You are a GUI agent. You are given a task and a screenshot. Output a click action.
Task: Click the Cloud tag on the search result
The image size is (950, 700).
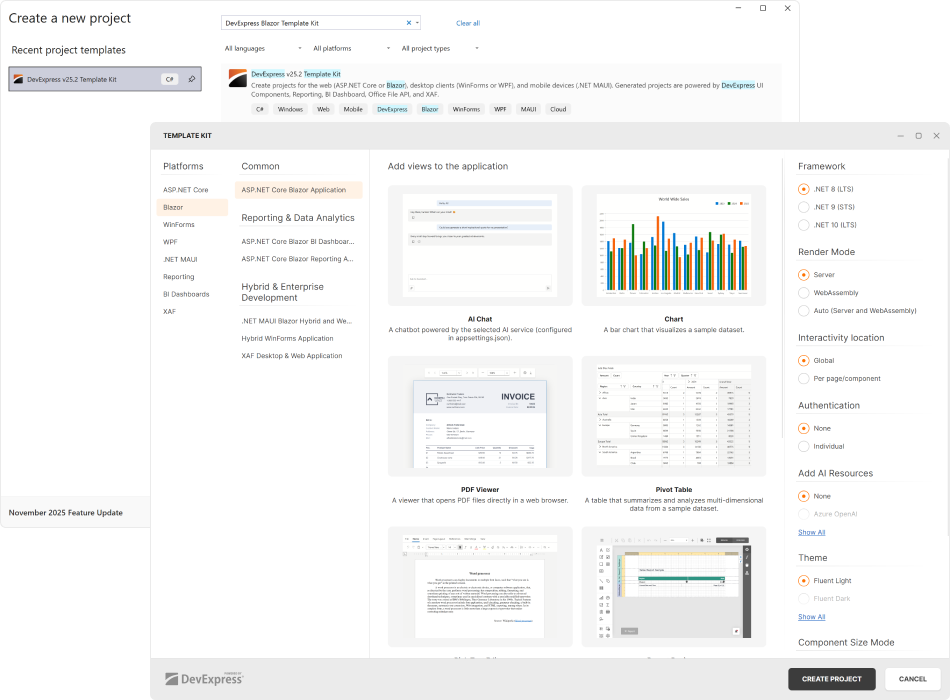(558, 110)
